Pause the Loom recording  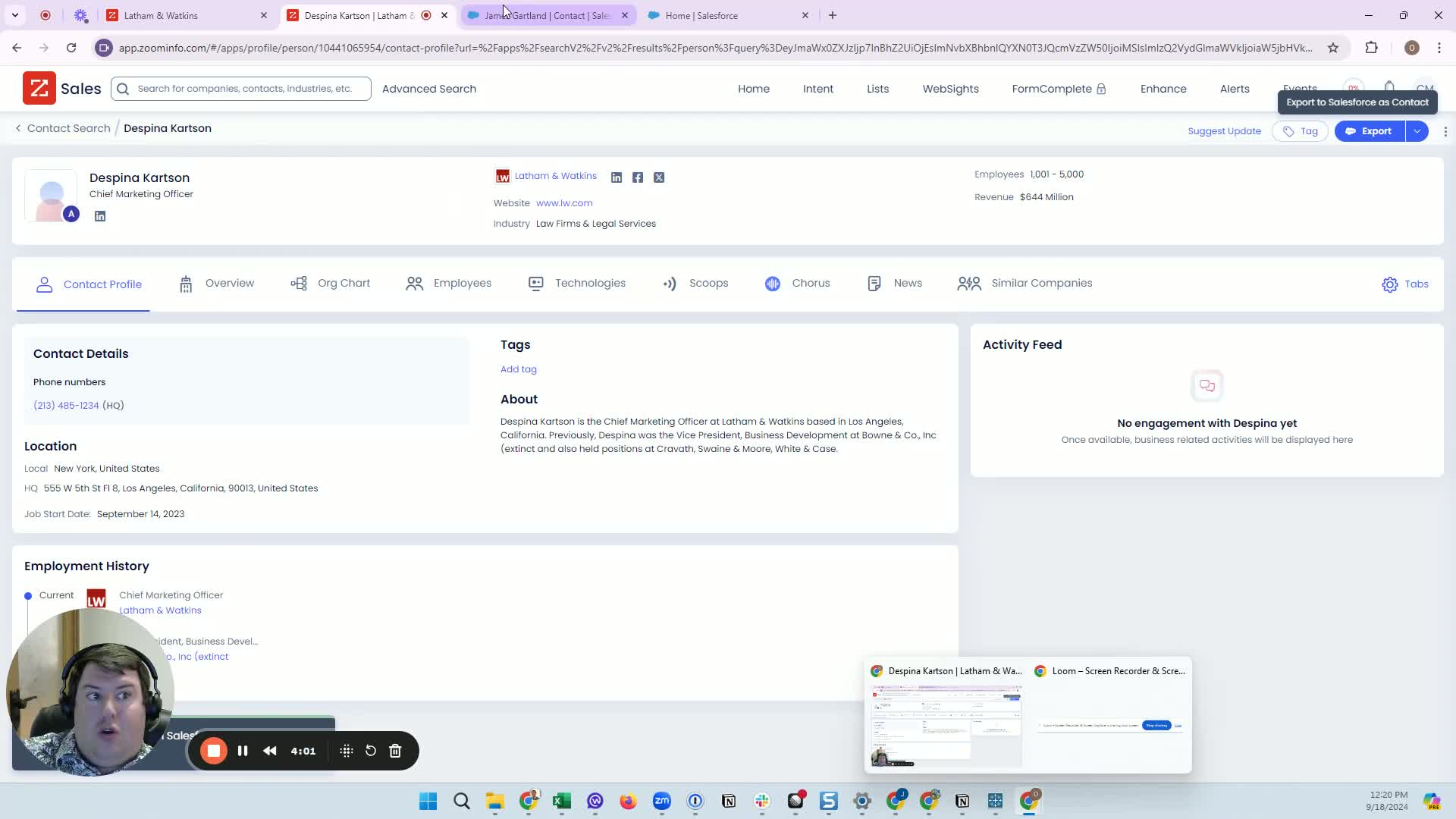point(243,751)
